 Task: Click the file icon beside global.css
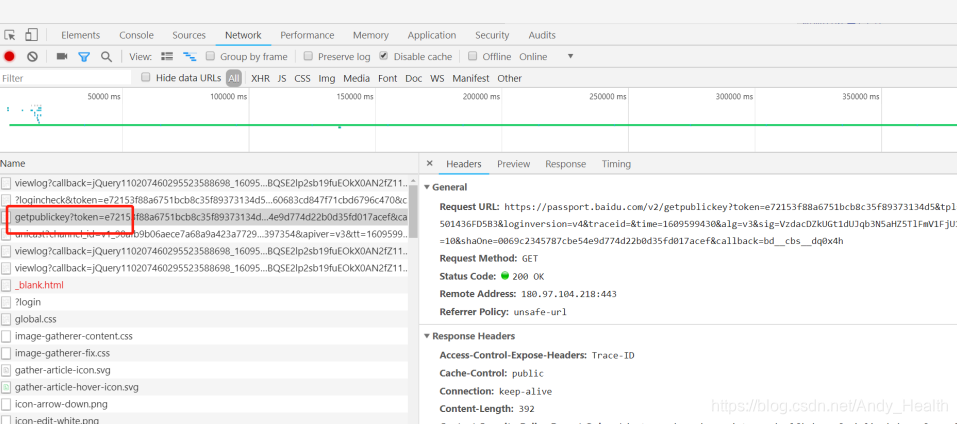(x=6, y=319)
